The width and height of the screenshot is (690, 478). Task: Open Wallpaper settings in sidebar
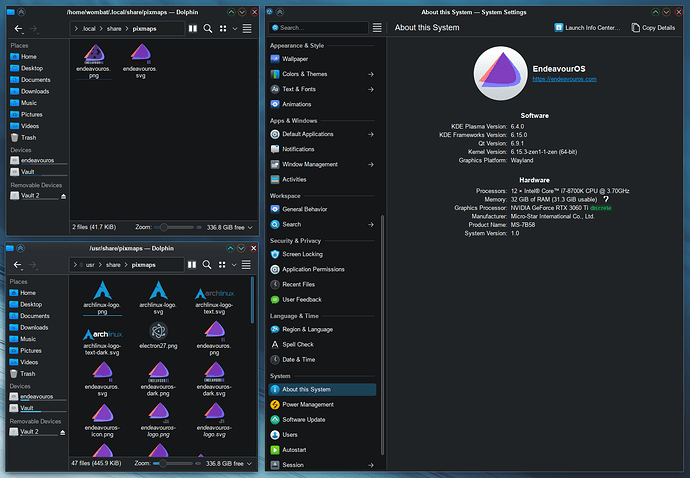(295, 59)
